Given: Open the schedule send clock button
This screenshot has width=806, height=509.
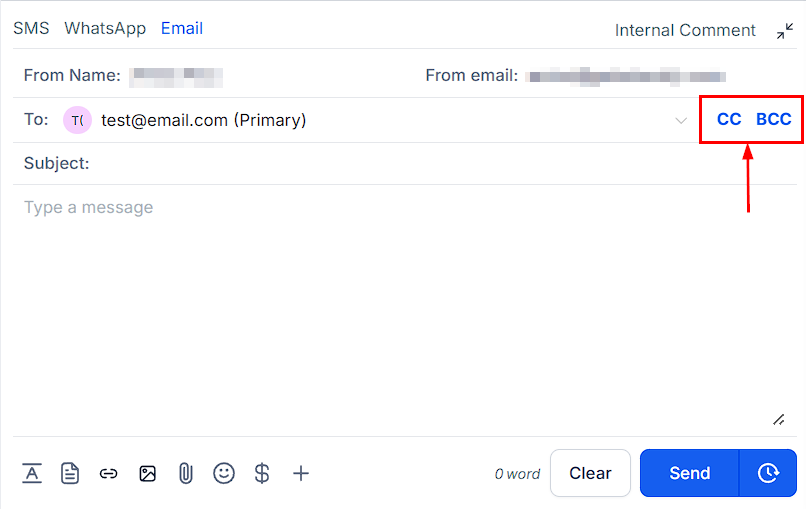Looking at the screenshot, I should click(768, 473).
